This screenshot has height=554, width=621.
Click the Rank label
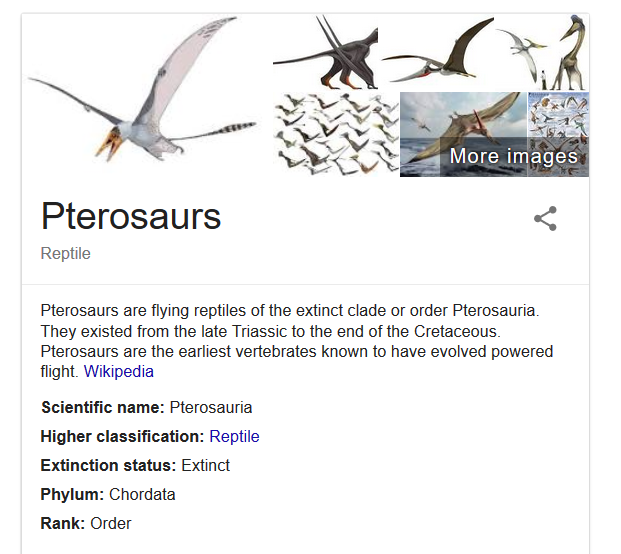(63, 523)
